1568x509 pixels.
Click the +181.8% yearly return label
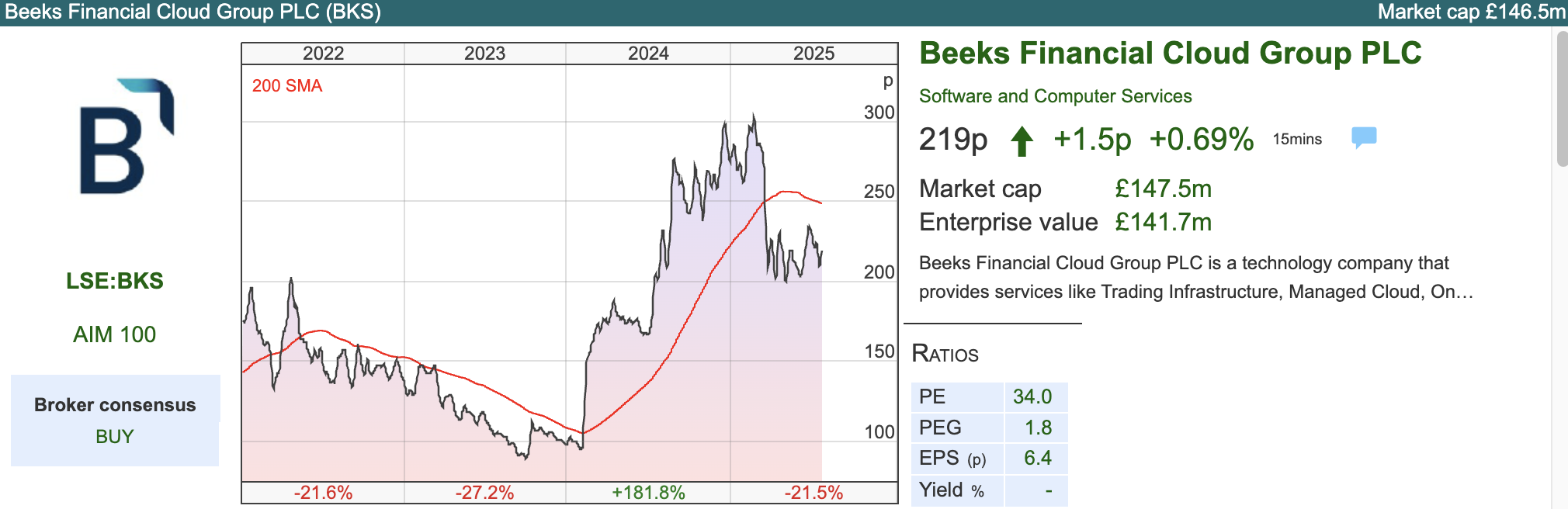[x=648, y=493]
